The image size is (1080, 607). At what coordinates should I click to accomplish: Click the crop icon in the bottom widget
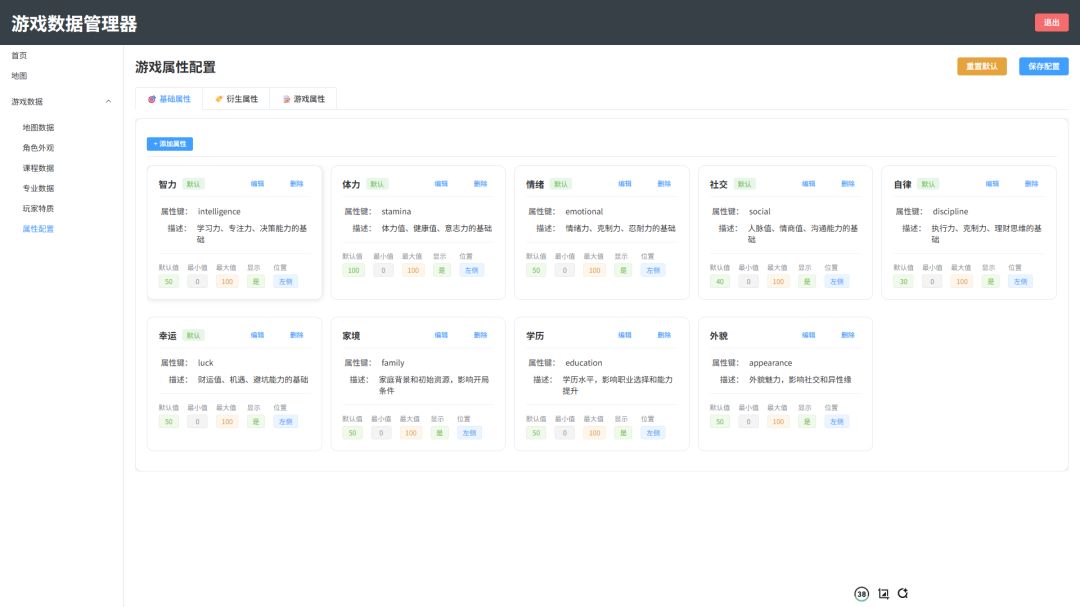(883, 593)
